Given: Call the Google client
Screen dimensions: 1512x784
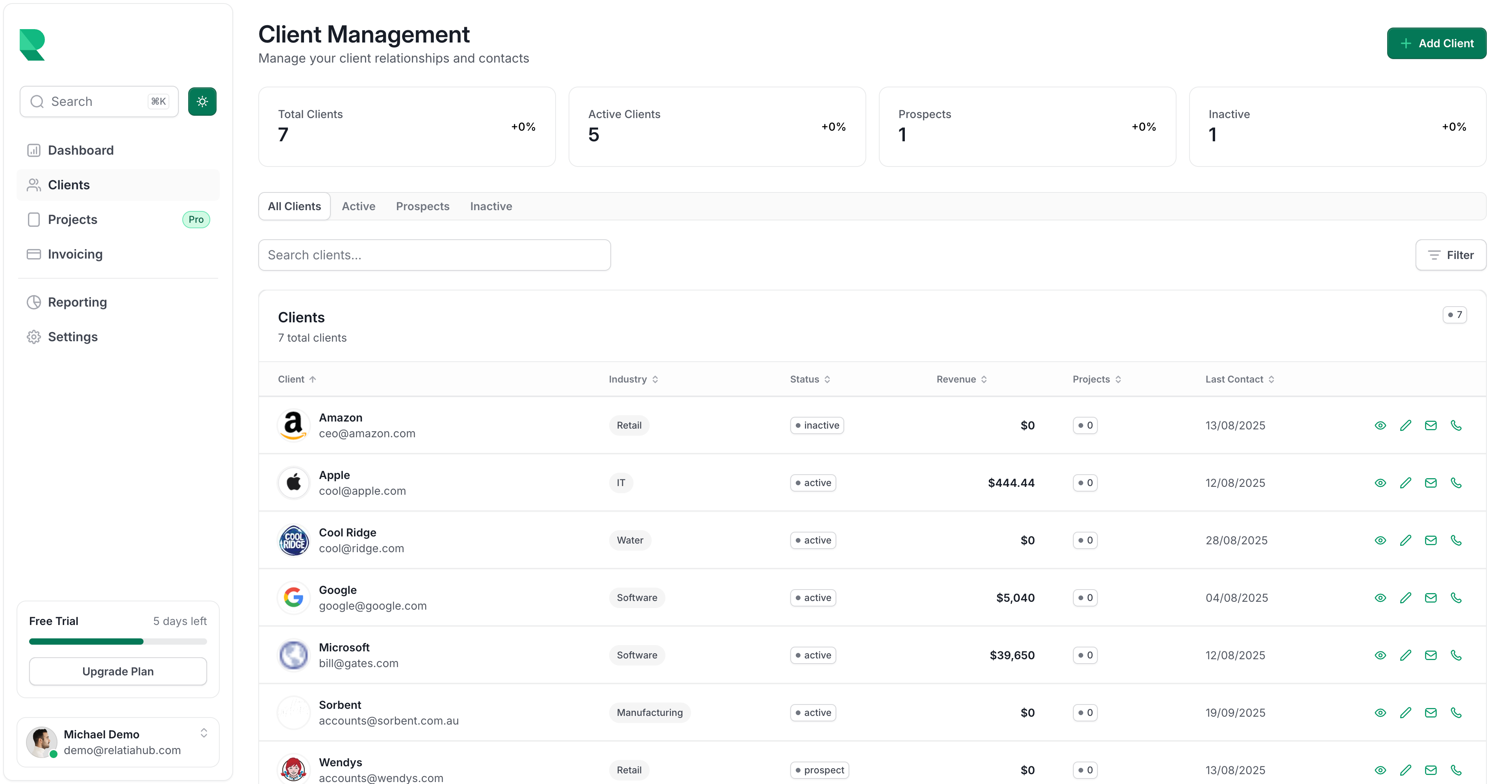Looking at the screenshot, I should [x=1456, y=598].
